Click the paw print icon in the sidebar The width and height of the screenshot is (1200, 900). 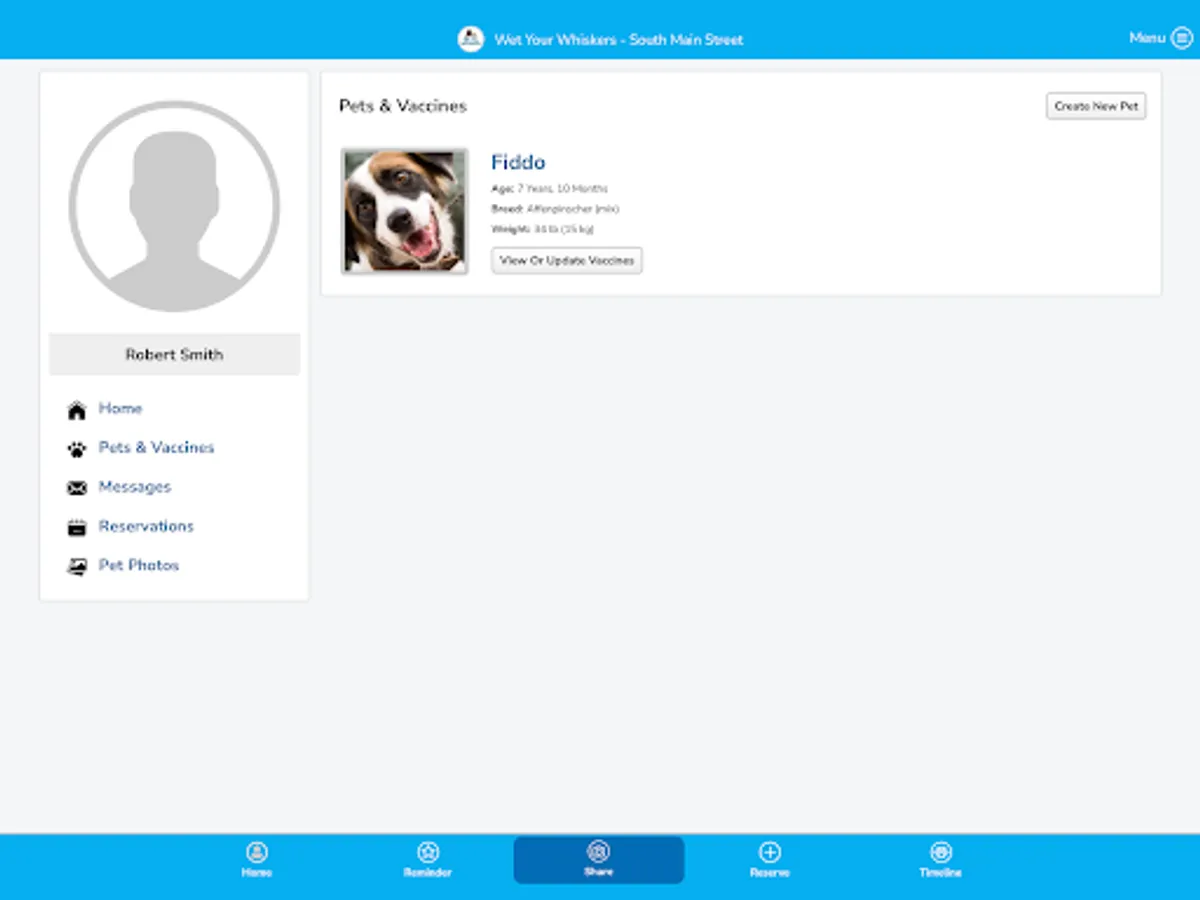[77, 449]
